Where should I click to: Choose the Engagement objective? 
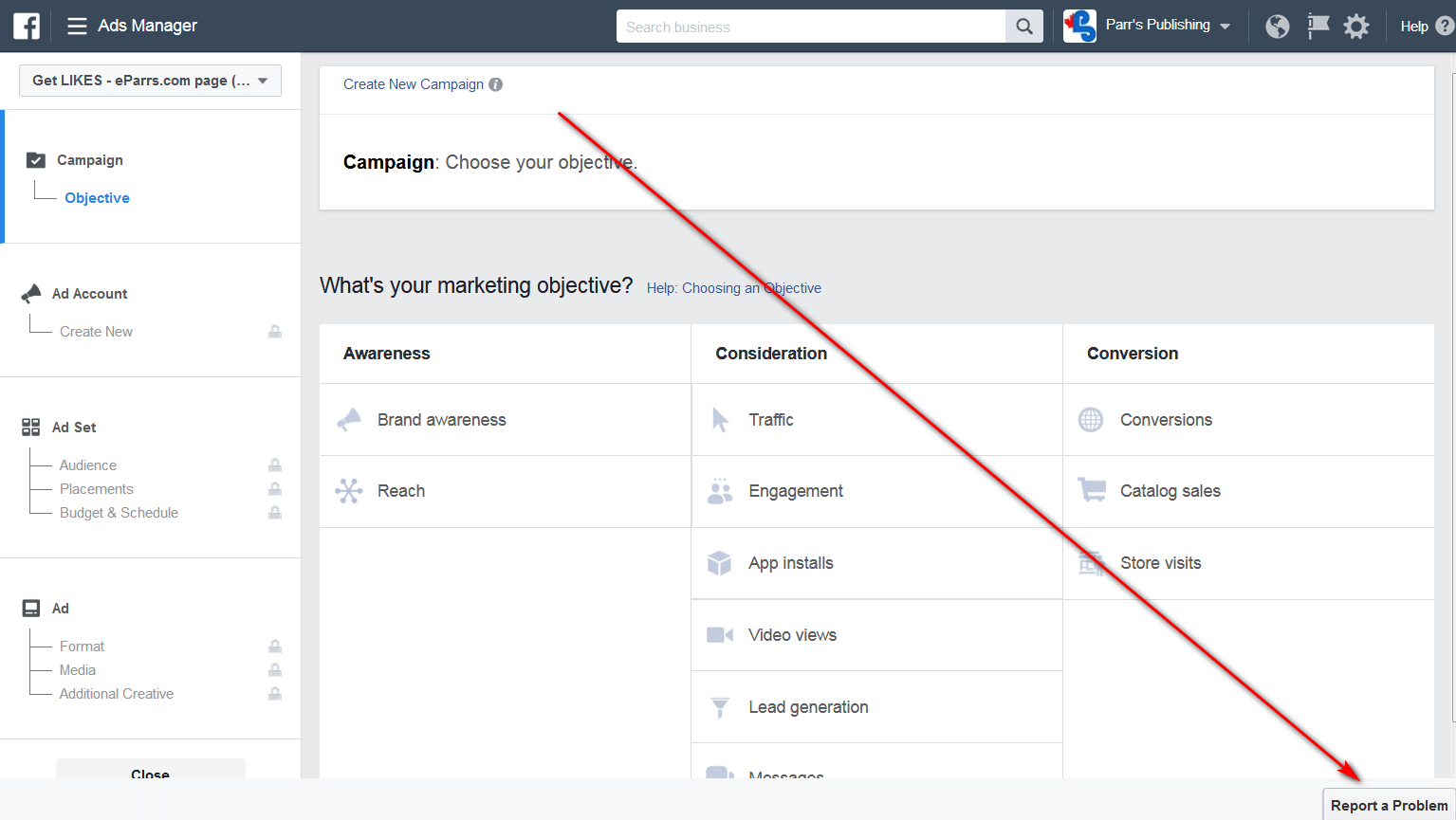click(x=877, y=491)
